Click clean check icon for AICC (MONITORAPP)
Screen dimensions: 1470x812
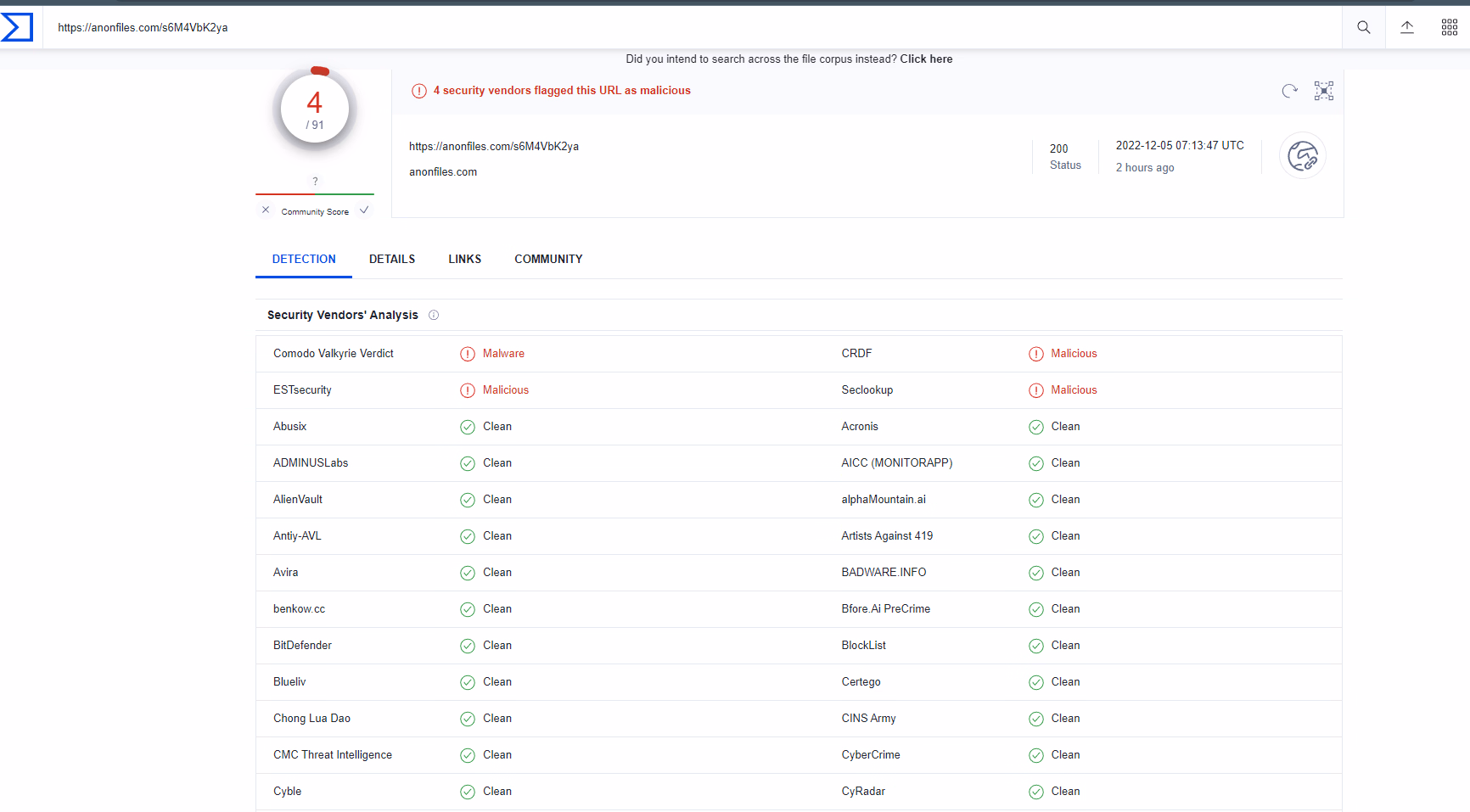click(x=1036, y=463)
